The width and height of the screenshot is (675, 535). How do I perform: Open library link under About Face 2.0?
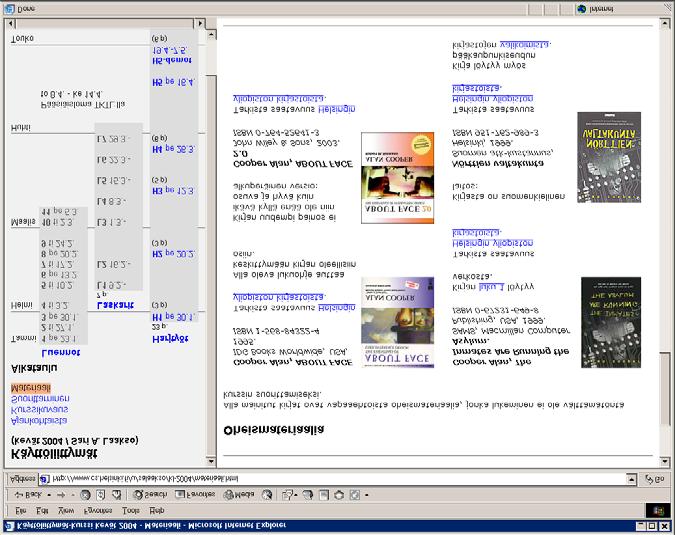(294, 104)
